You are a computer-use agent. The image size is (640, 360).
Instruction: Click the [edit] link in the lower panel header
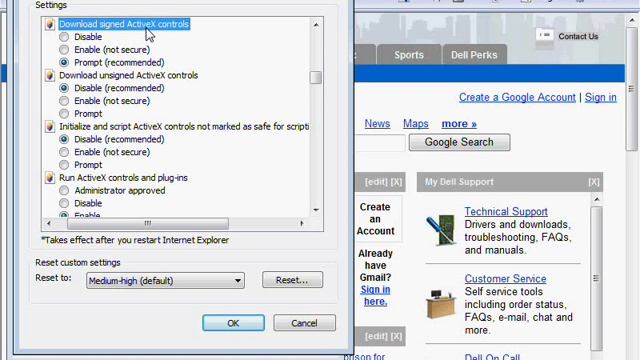coord(377,336)
